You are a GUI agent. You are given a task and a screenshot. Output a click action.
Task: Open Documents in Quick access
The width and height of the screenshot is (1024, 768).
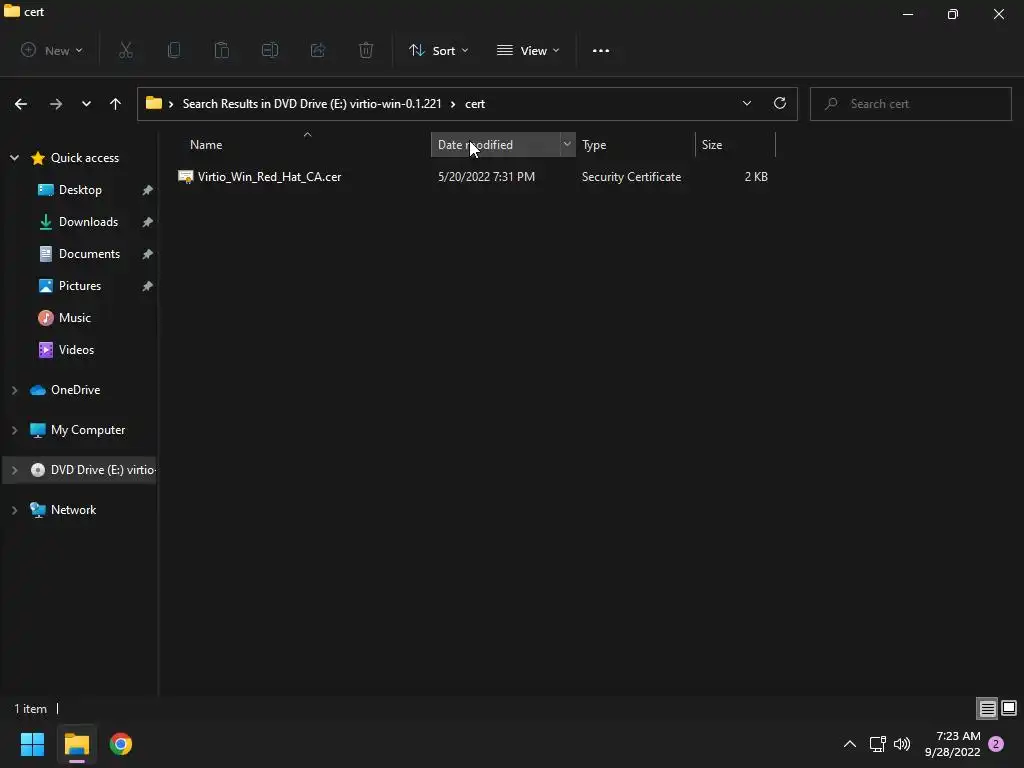[x=89, y=254]
